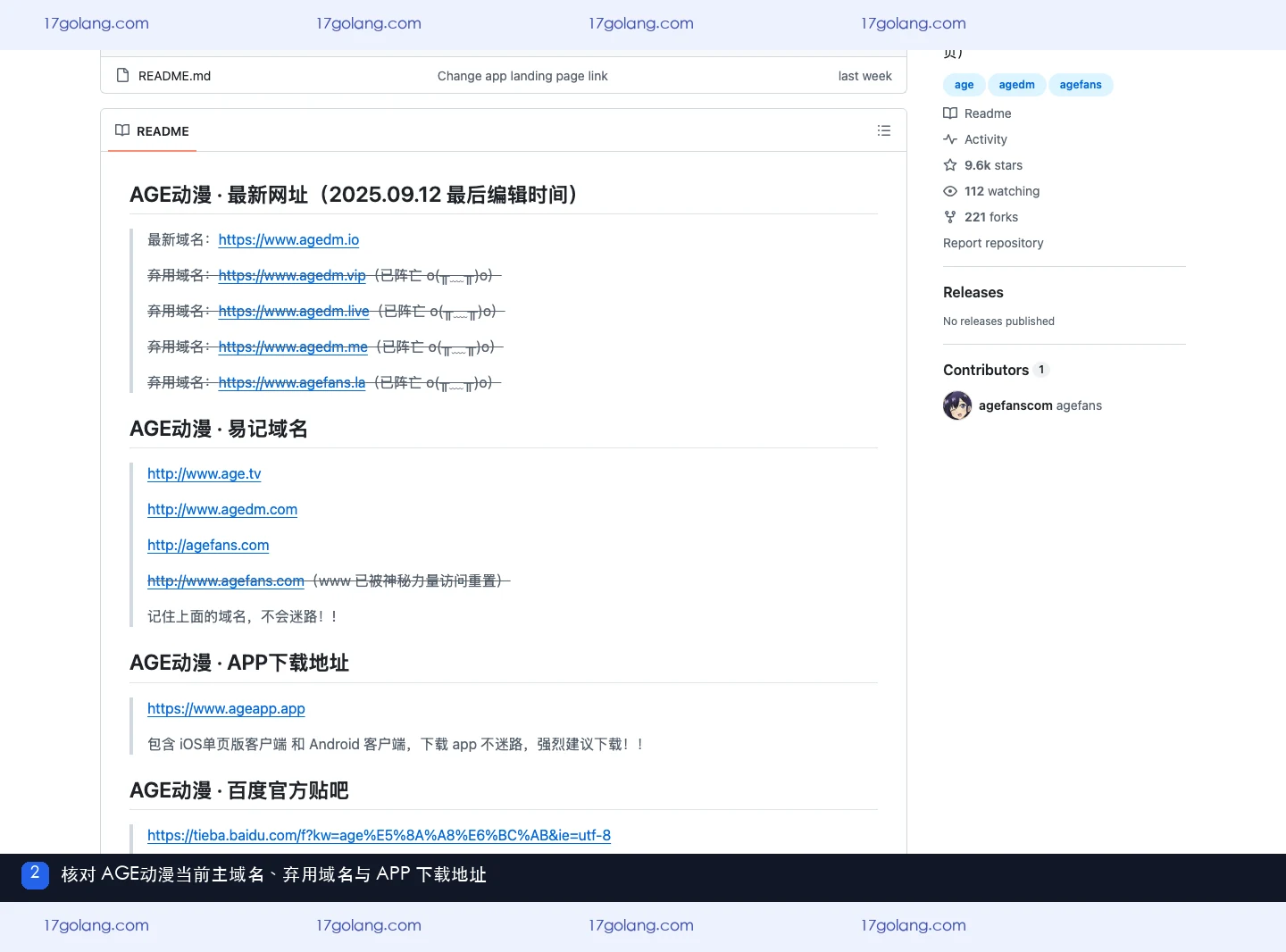Open link http://www.agedm.com
The image size is (1286, 952).
pos(222,509)
